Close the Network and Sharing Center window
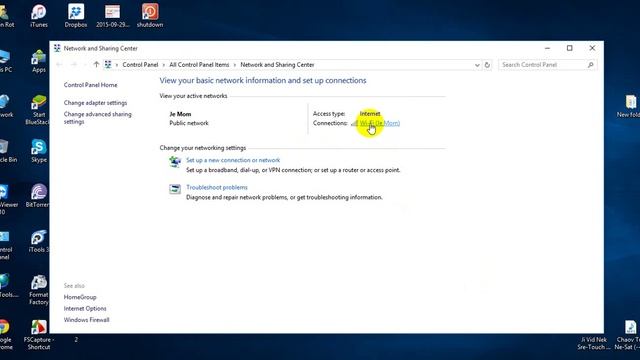The height and width of the screenshot is (360, 640). click(592, 48)
